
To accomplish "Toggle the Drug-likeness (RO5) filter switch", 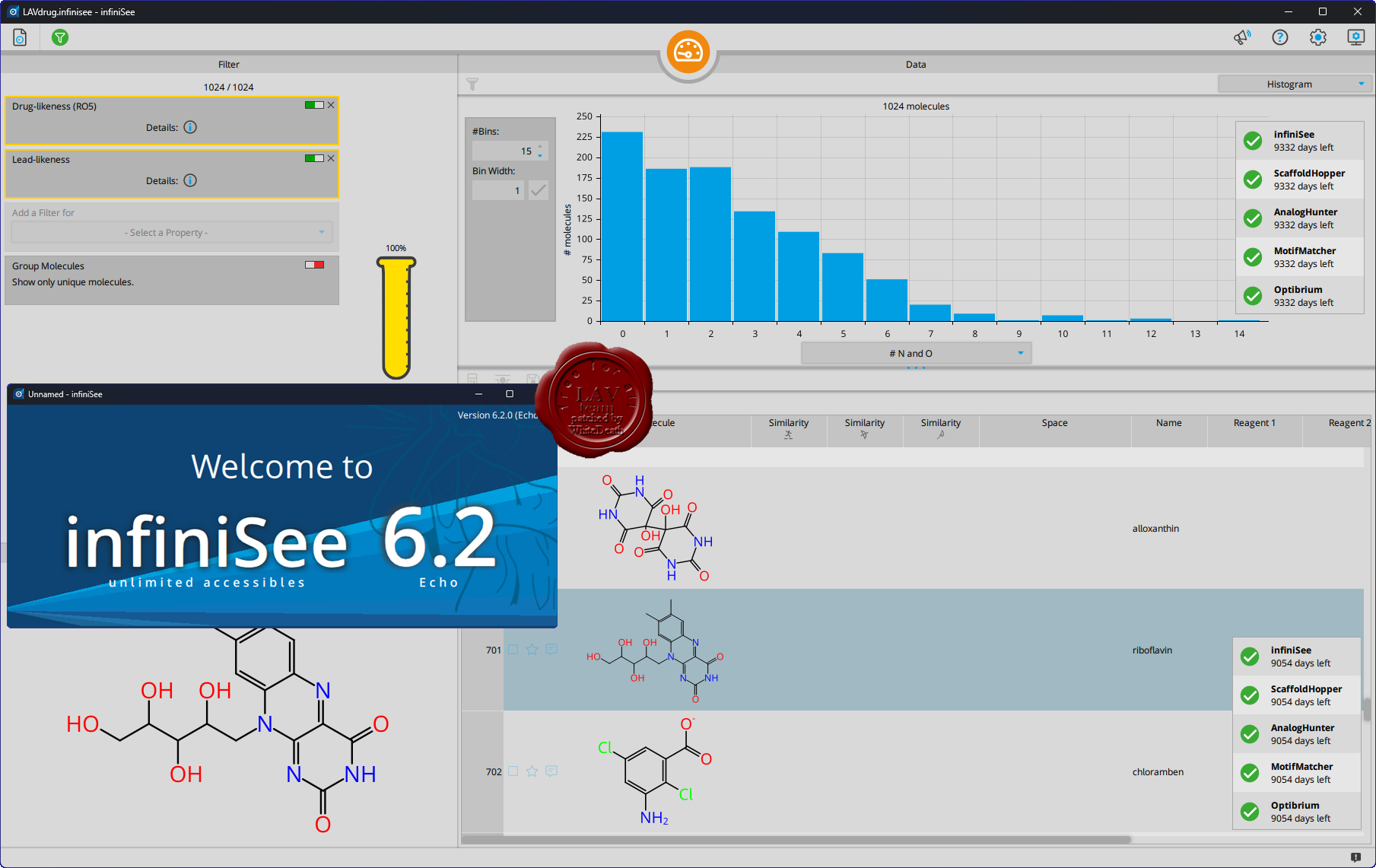I will tap(314, 105).
